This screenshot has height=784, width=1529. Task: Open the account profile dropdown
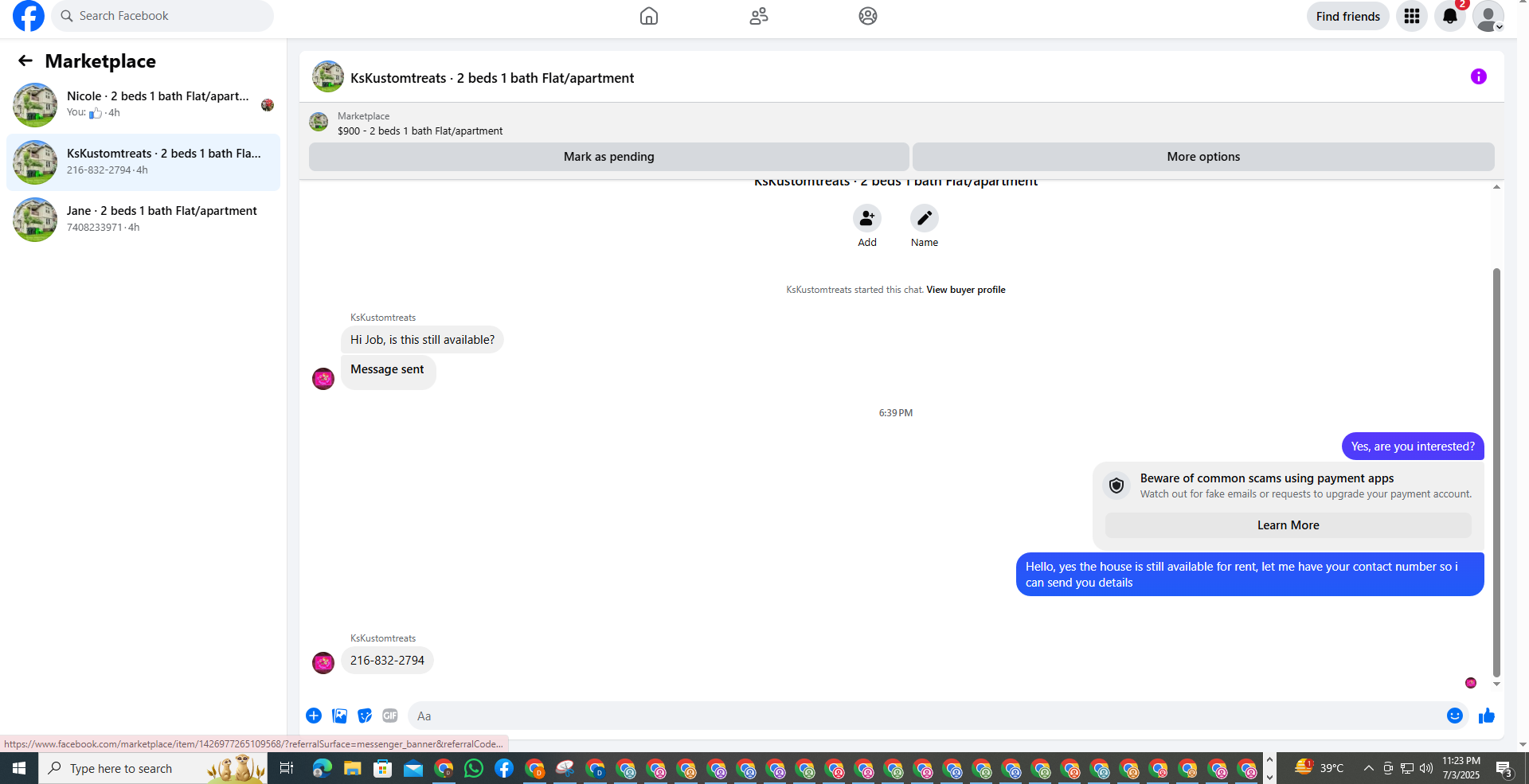1488,16
